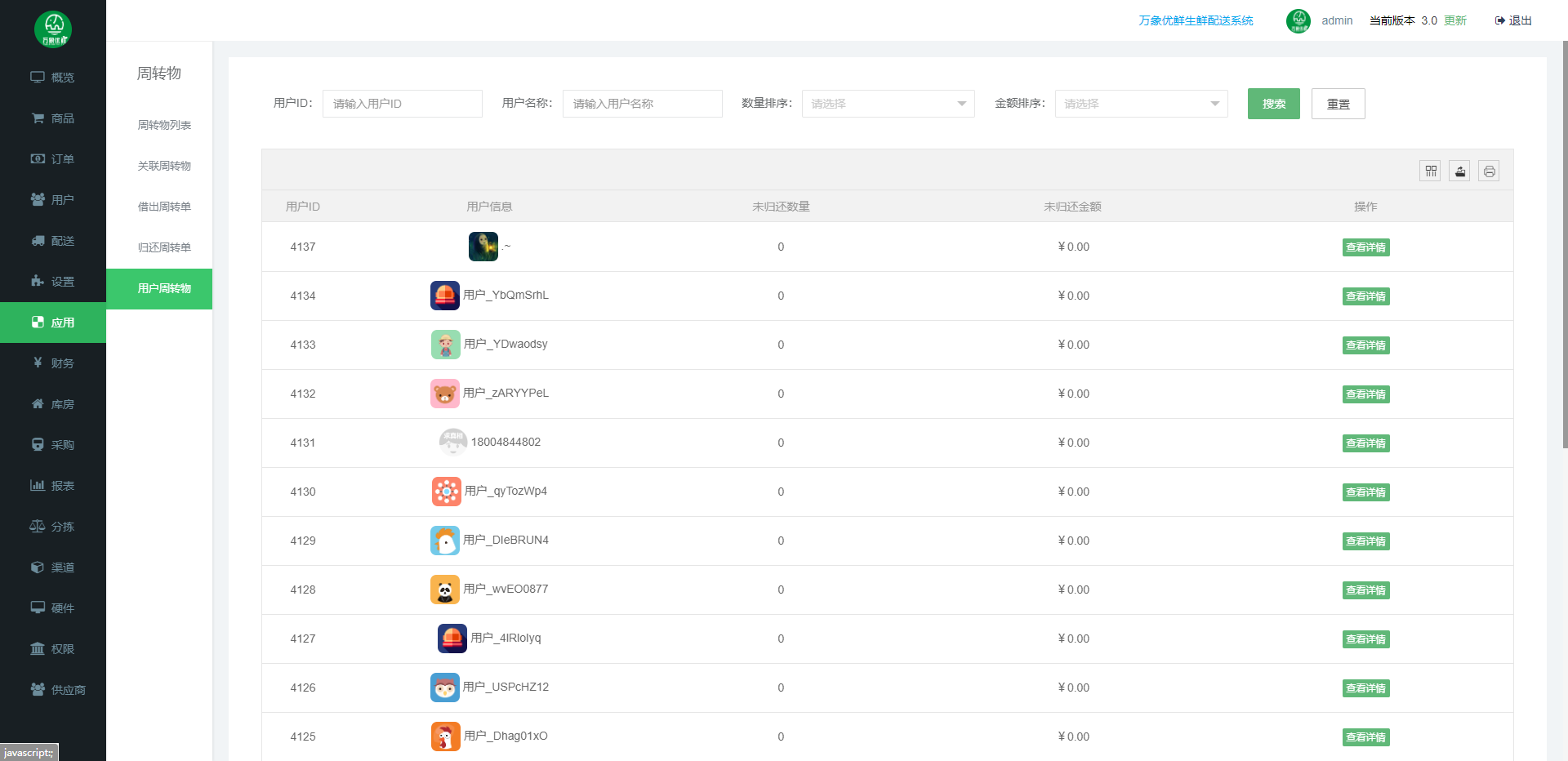Click the page vertical scrollbar
The width and height of the screenshot is (1568, 761).
[1565, 245]
